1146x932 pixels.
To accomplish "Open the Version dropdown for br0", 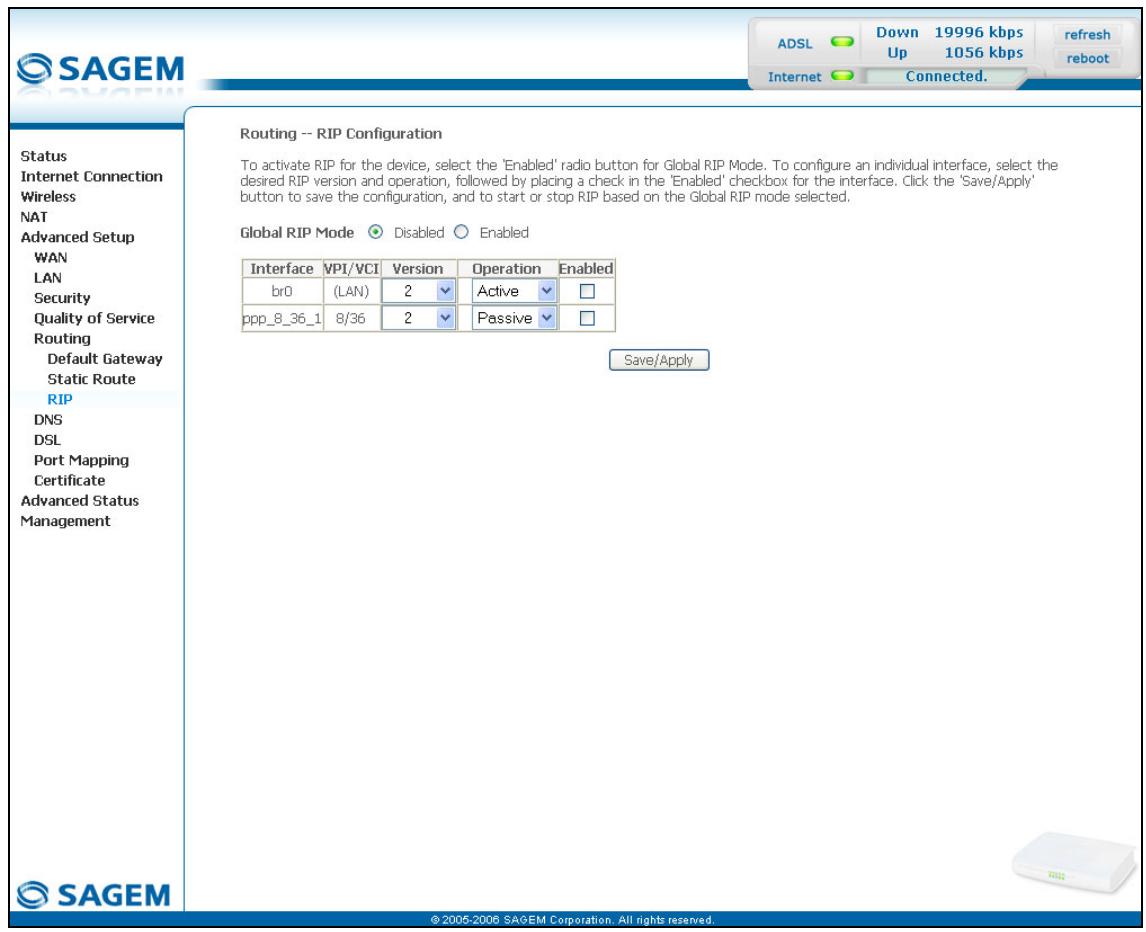I will pyautogui.click(x=419, y=291).
